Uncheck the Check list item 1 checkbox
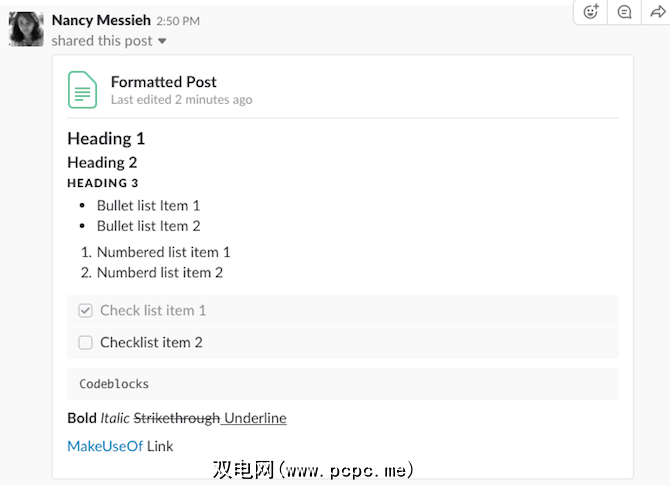 coord(85,311)
